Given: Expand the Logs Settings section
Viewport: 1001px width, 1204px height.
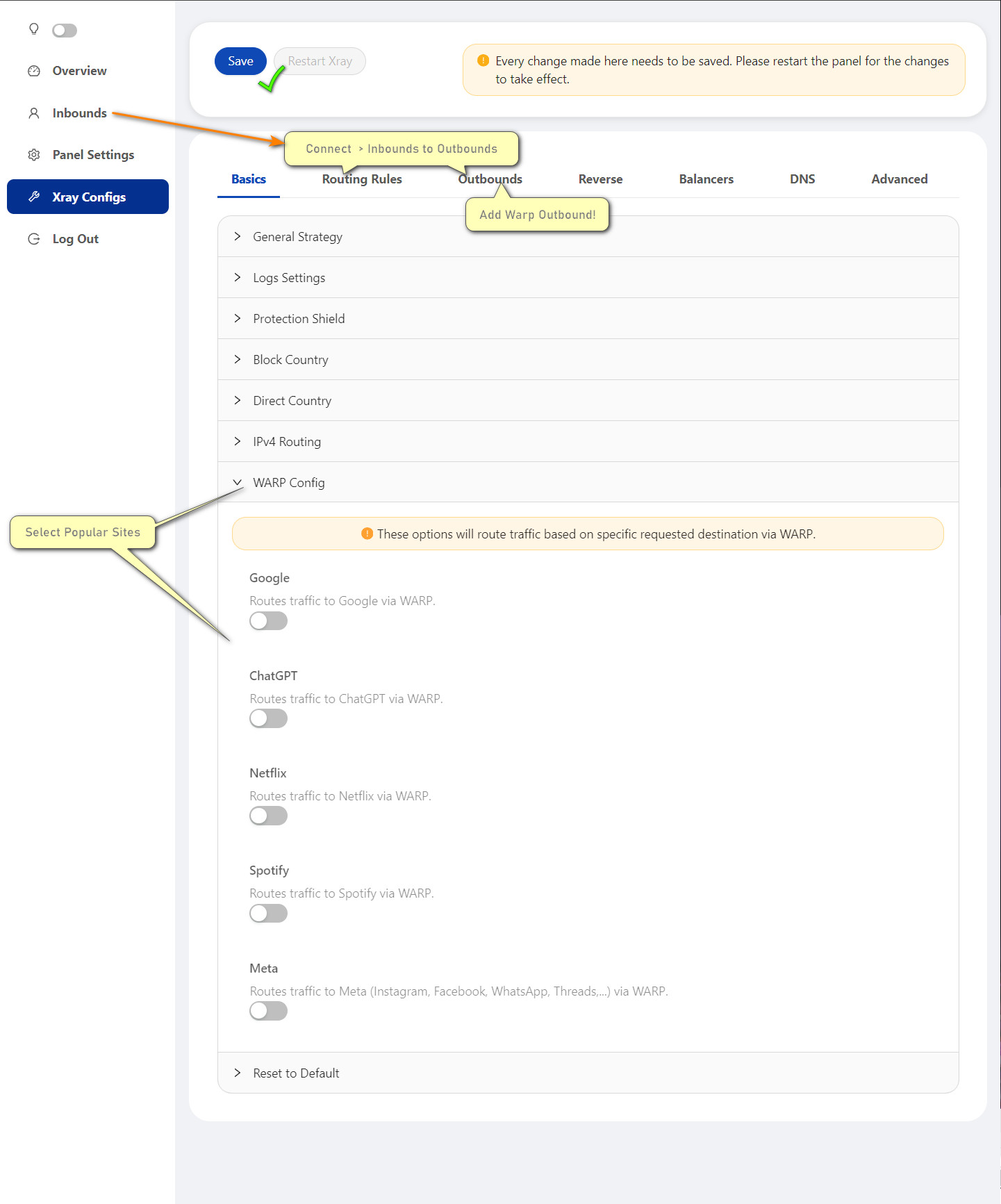Looking at the screenshot, I should 588,278.
